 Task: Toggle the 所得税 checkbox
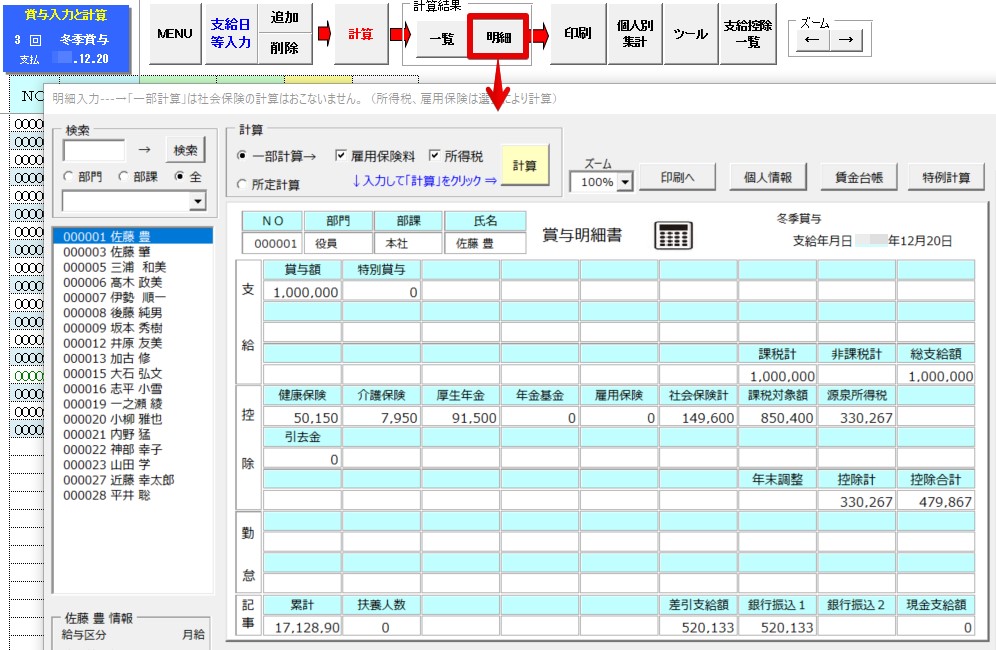(x=435, y=156)
